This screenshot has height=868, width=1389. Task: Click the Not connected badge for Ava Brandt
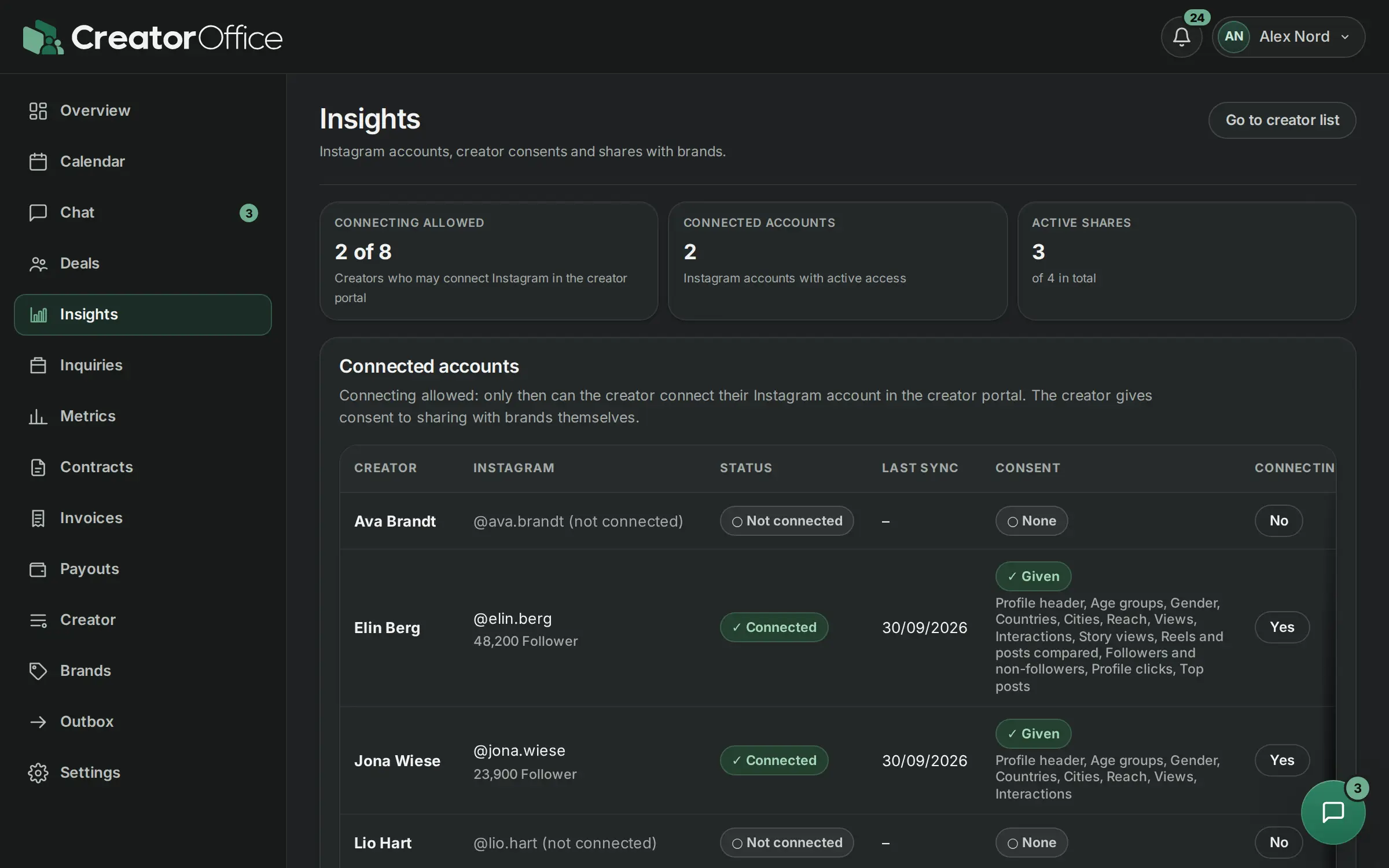[787, 521]
